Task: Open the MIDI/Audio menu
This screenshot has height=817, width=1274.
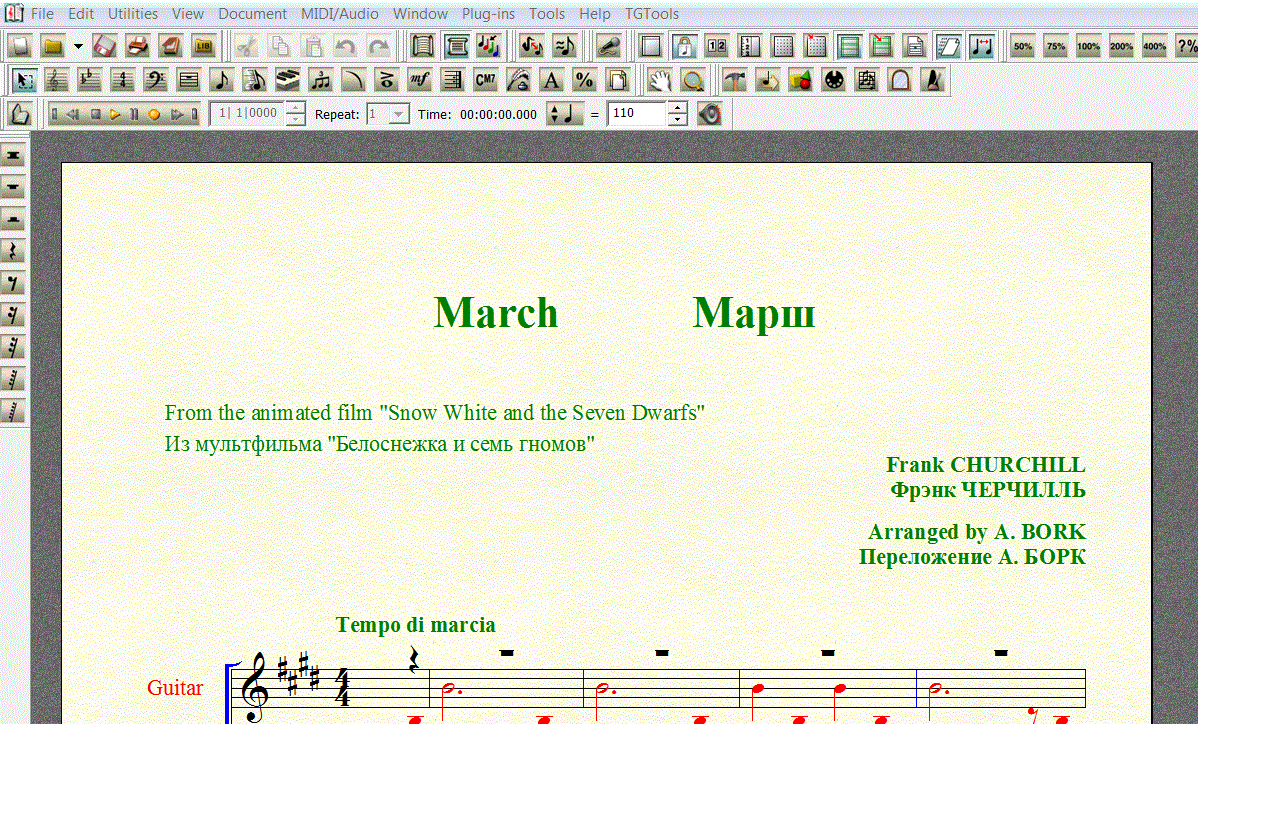Action: pyautogui.click(x=339, y=14)
